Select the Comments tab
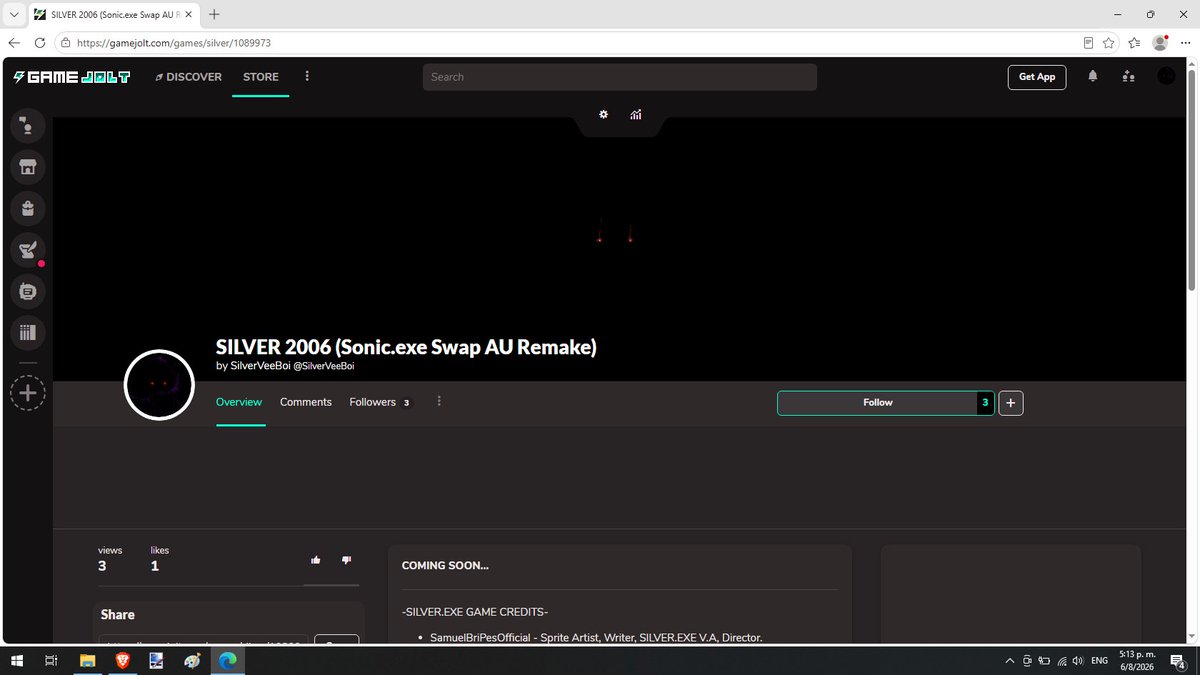The image size is (1200, 675). coord(306,402)
